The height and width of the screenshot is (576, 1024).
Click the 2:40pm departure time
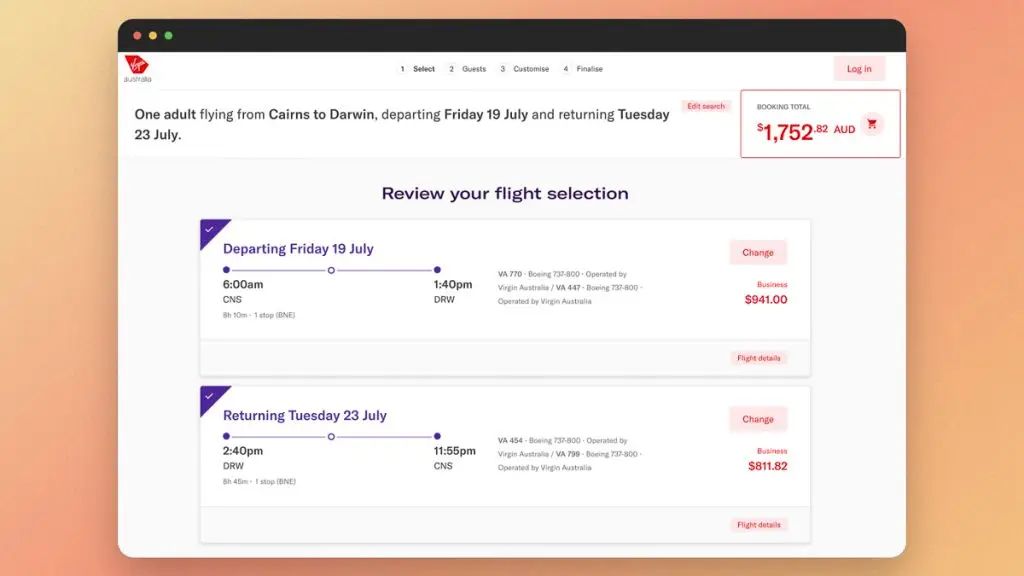pos(243,451)
